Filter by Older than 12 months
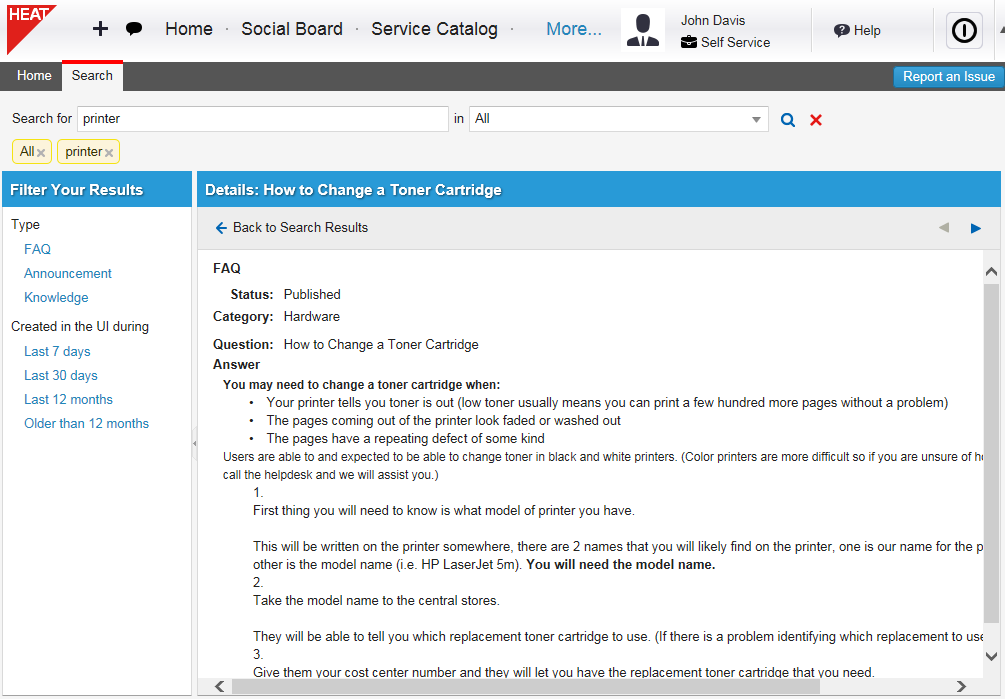Screen dimensions: 1005x699 [87, 424]
